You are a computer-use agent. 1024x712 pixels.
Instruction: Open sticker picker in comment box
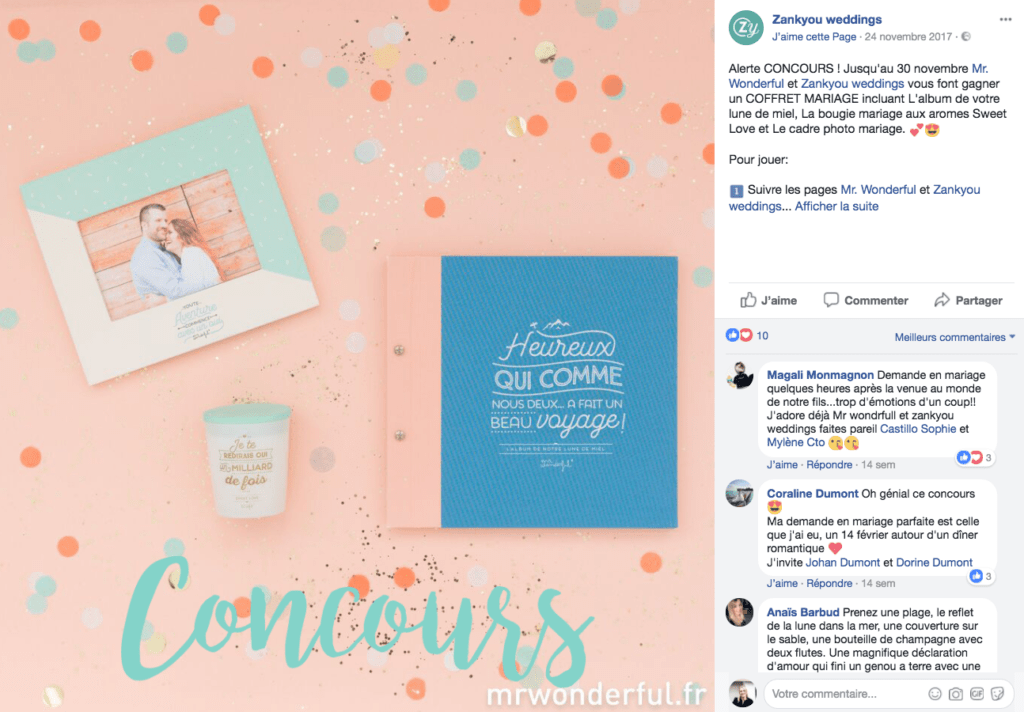(997, 694)
